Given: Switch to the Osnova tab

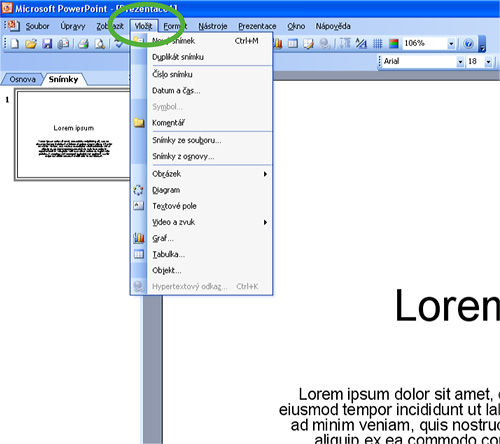Looking at the screenshot, I should point(22,79).
